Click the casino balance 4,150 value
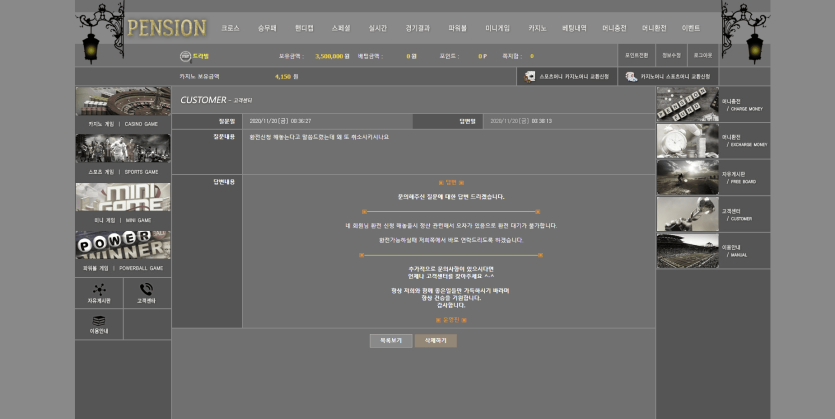Viewport: 835px width, 419px height. pos(283,77)
